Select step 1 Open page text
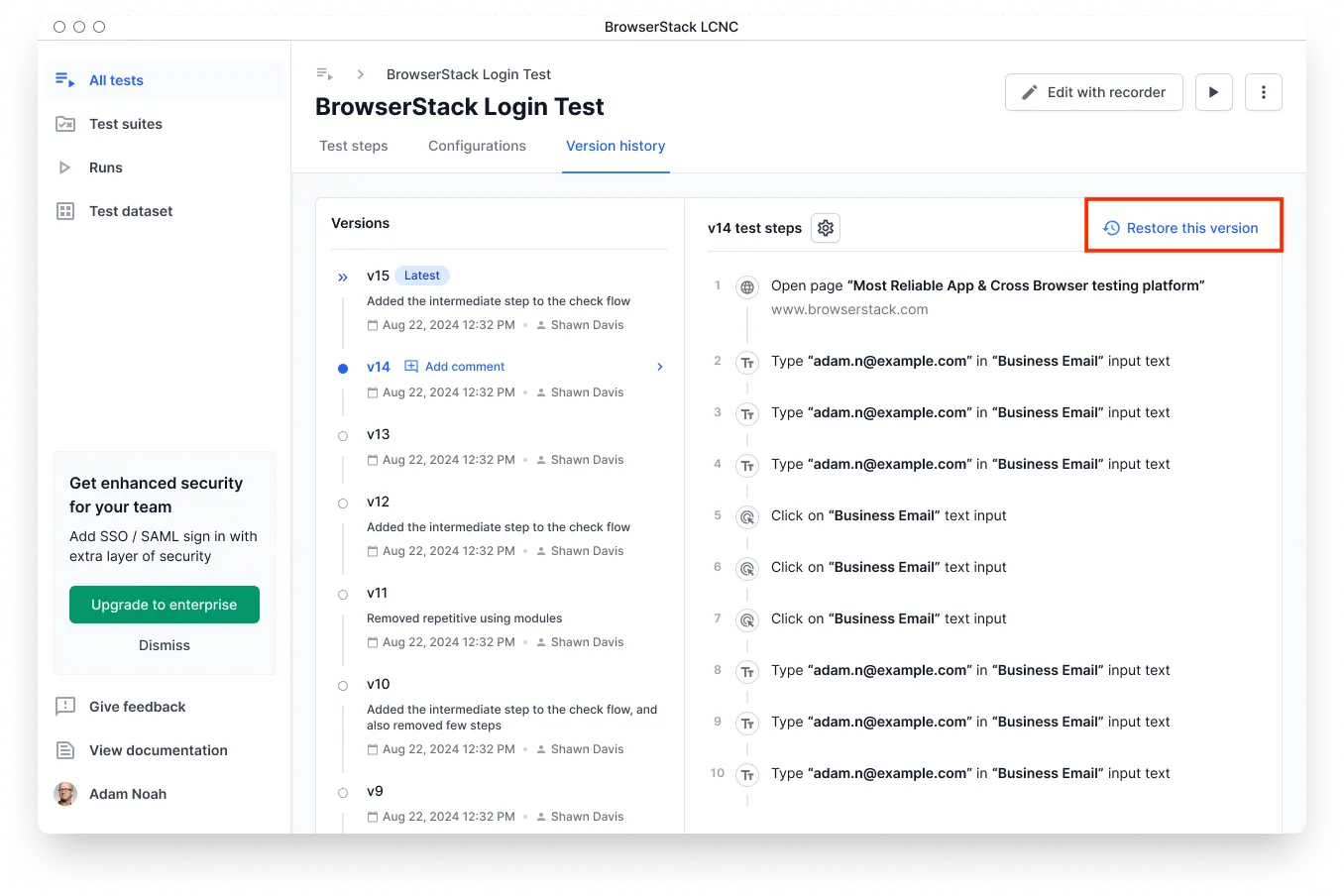 point(987,285)
